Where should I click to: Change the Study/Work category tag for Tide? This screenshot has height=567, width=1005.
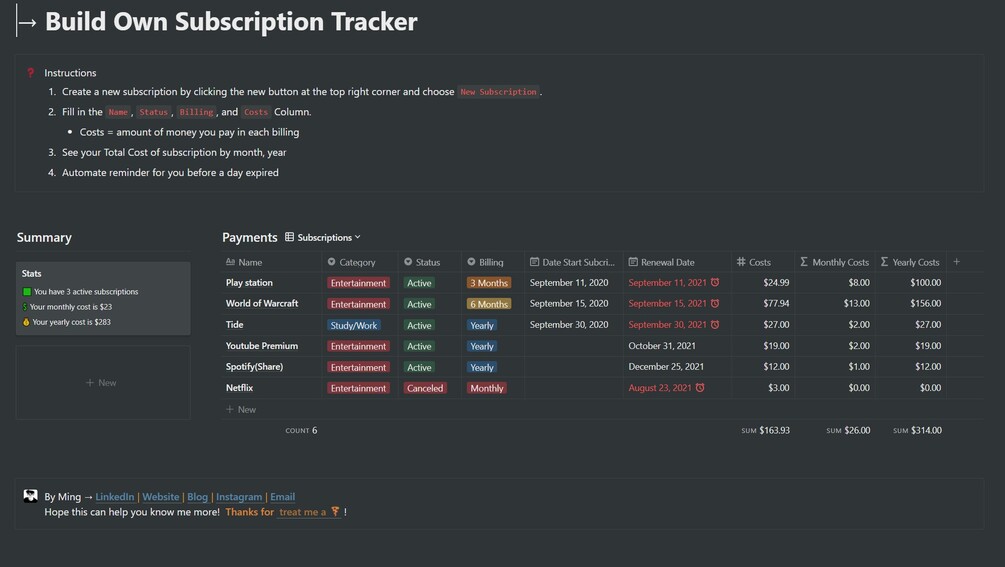[354, 325]
